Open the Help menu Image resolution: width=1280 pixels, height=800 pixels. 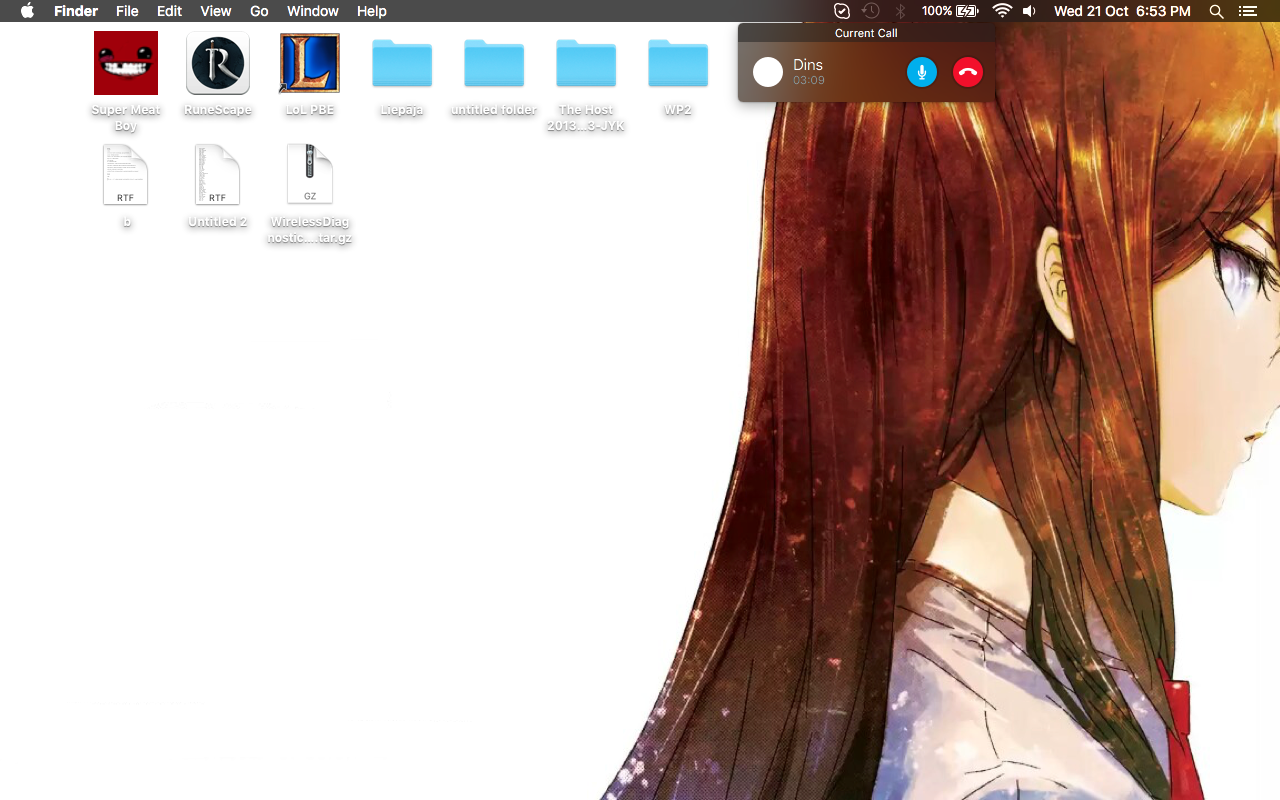click(372, 11)
